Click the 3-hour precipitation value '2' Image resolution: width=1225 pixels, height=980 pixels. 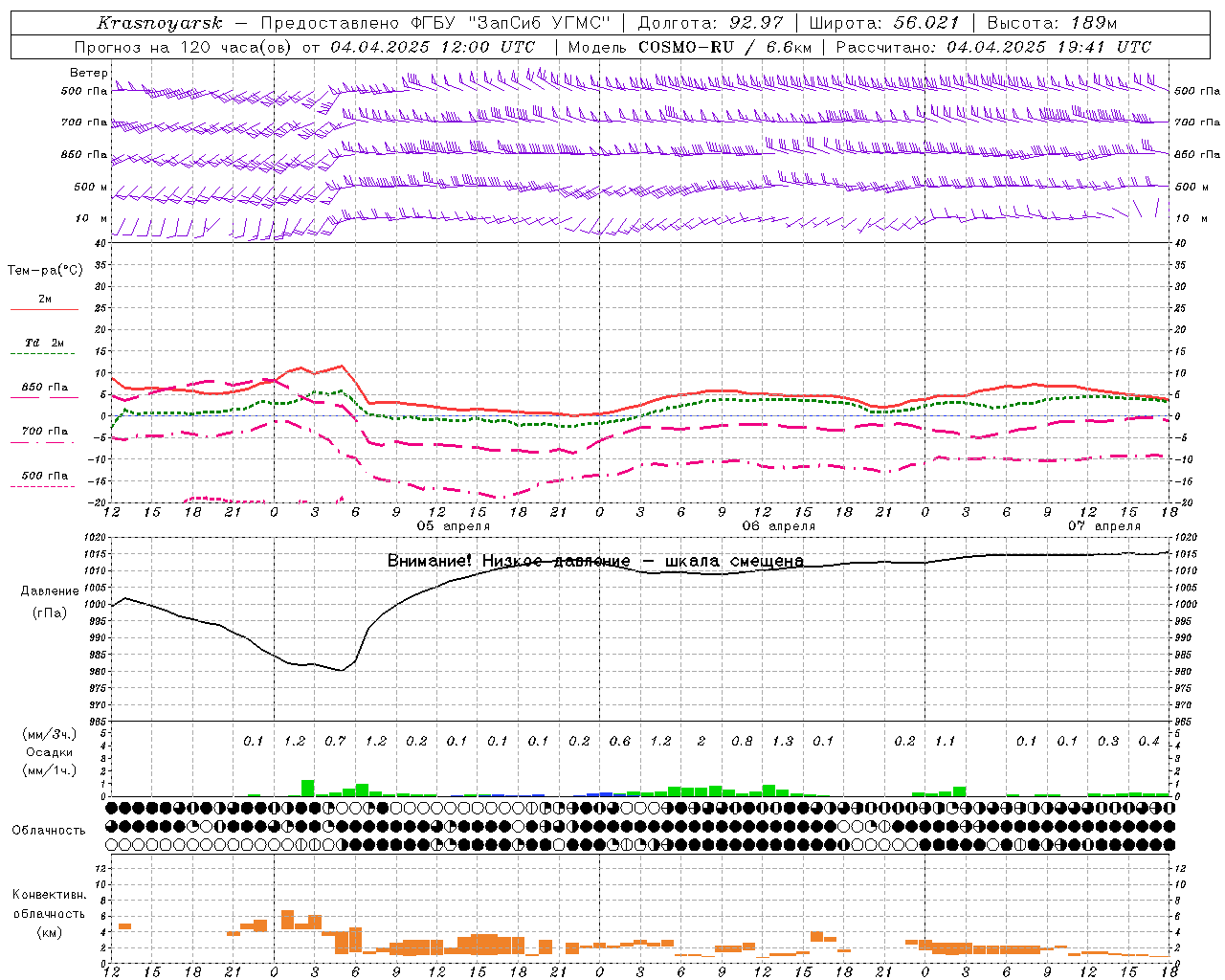[702, 742]
